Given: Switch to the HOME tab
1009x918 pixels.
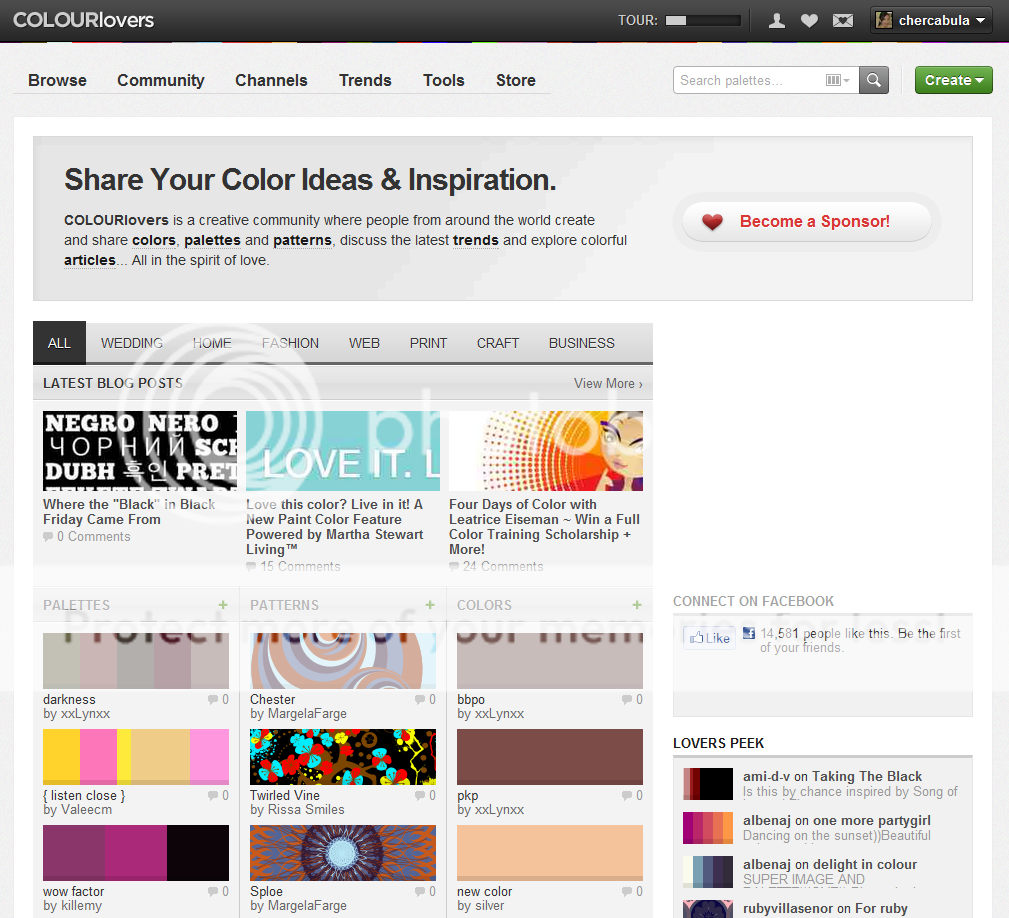Looking at the screenshot, I should coord(212,343).
